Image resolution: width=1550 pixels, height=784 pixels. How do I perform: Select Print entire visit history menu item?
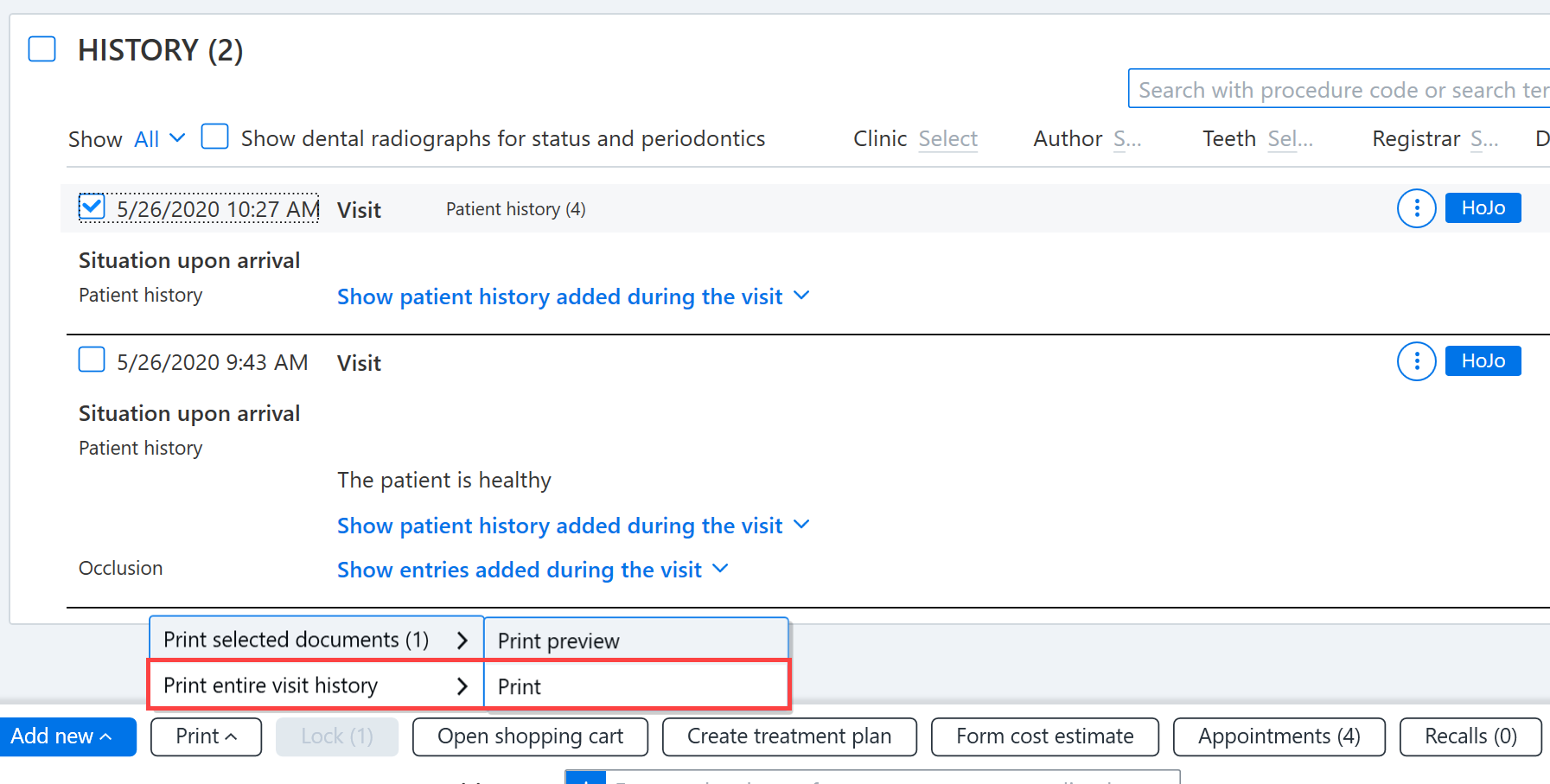[316, 685]
